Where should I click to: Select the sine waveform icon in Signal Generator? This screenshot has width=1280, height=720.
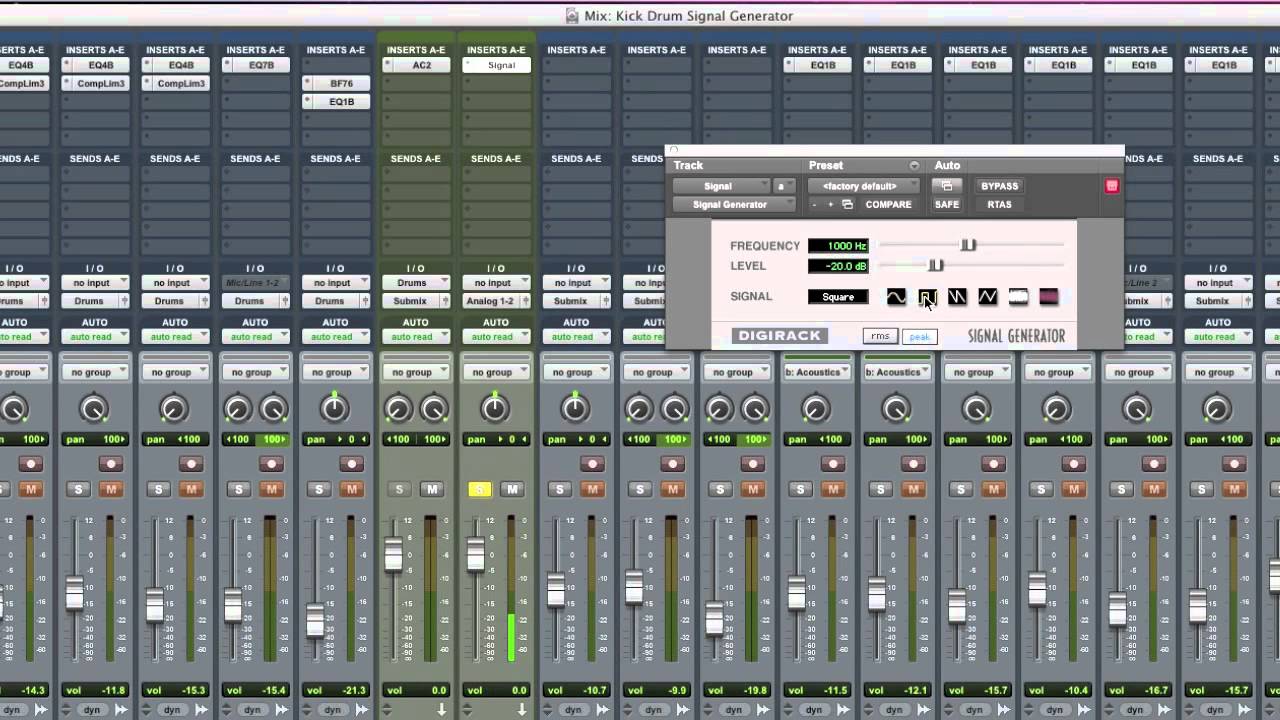(x=896, y=297)
